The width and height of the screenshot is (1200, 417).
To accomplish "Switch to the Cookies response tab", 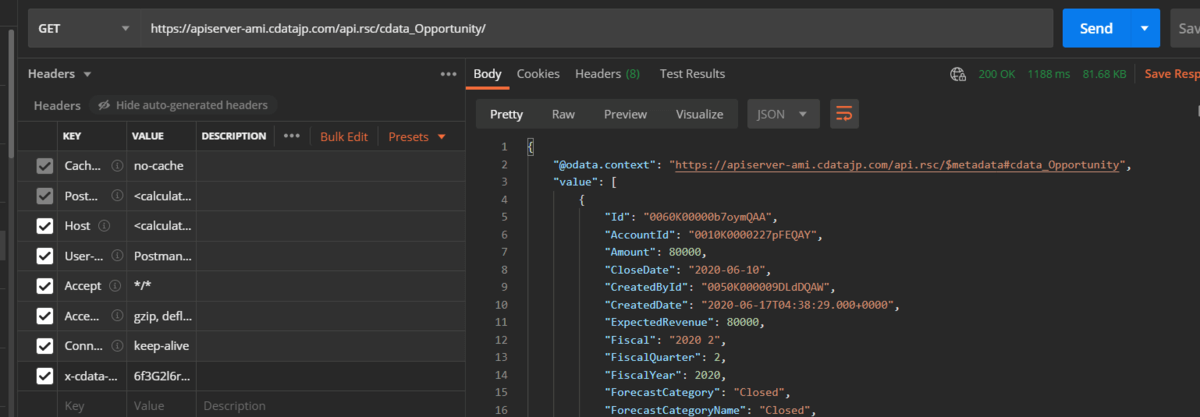I will click(538, 74).
